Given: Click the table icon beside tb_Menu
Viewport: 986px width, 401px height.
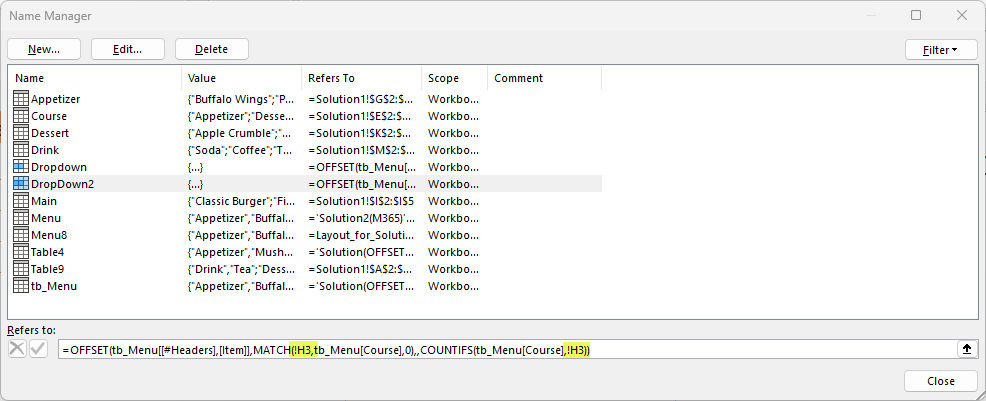Looking at the screenshot, I should 21,286.
